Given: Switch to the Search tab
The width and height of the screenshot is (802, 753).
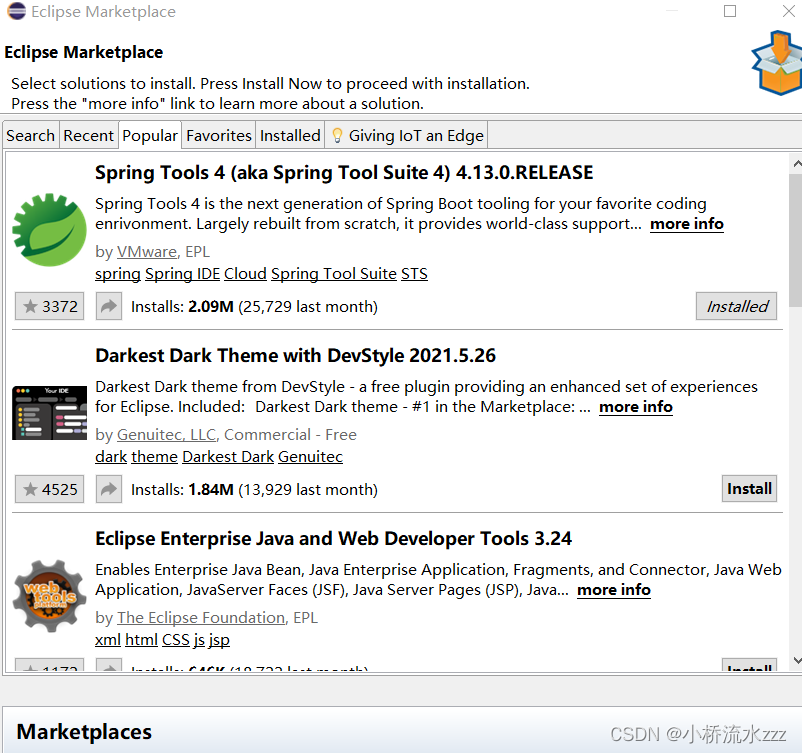Looking at the screenshot, I should pos(31,136).
